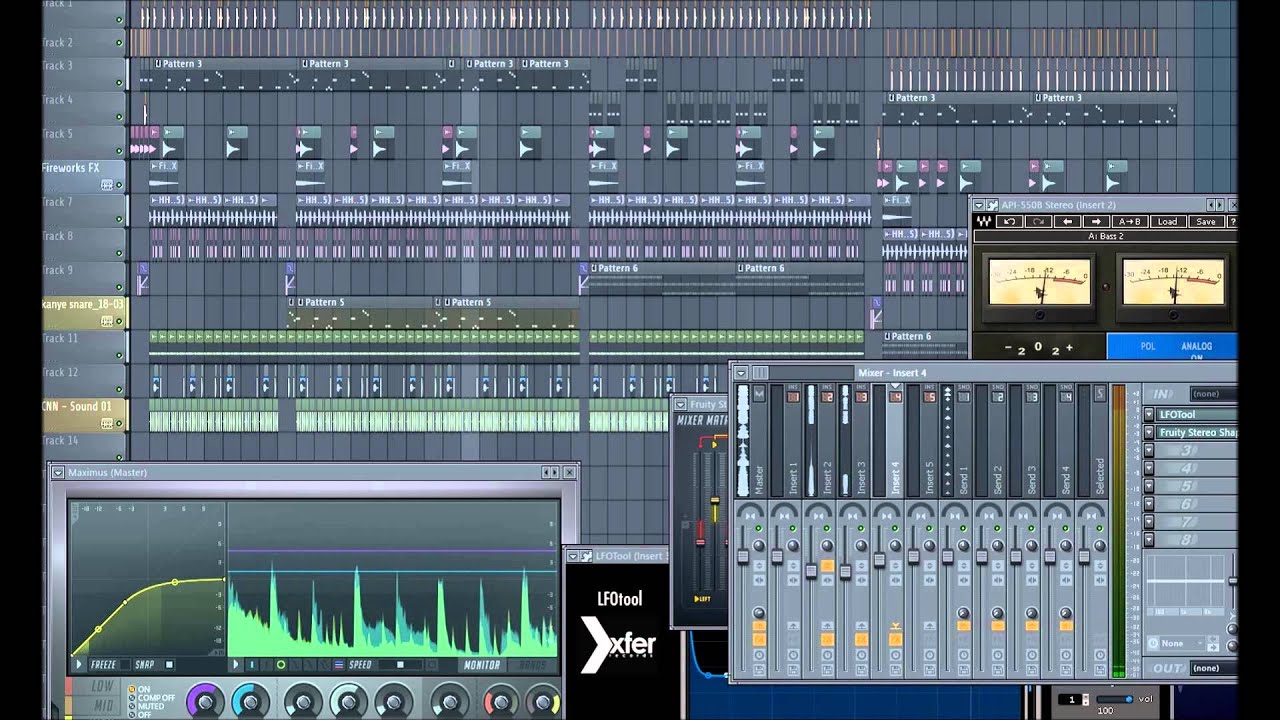This screenshot has width=1280, height=720.
Task: Mute Track 2 using its green dot
Action: click(119, 43)
